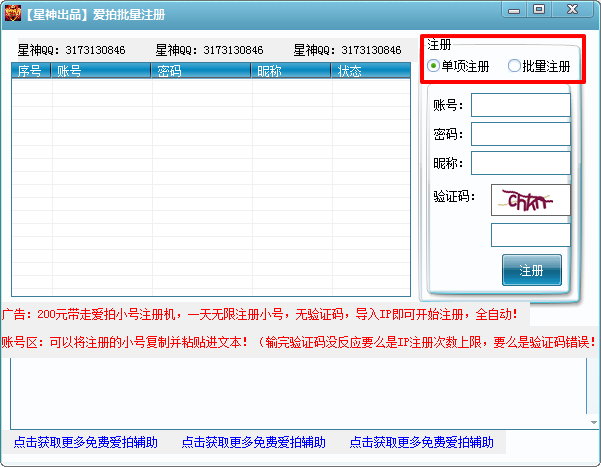The width and height of the screenshot is (601, 467).
Task: Open the last 点击获取更多免费爱拍辅助 link
Action: click(x=422, y=442)
